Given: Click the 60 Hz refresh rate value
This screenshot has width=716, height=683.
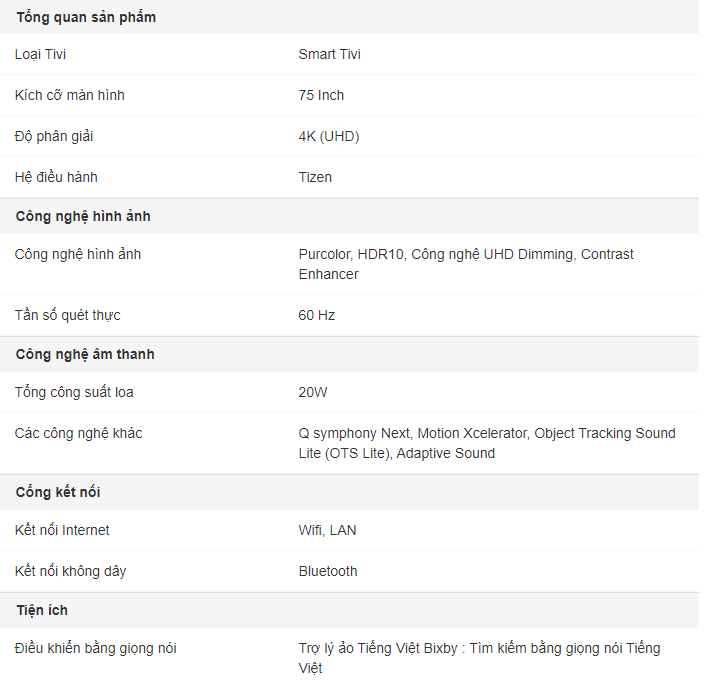Looking at the screenshot, I should (x=316, y=315).
